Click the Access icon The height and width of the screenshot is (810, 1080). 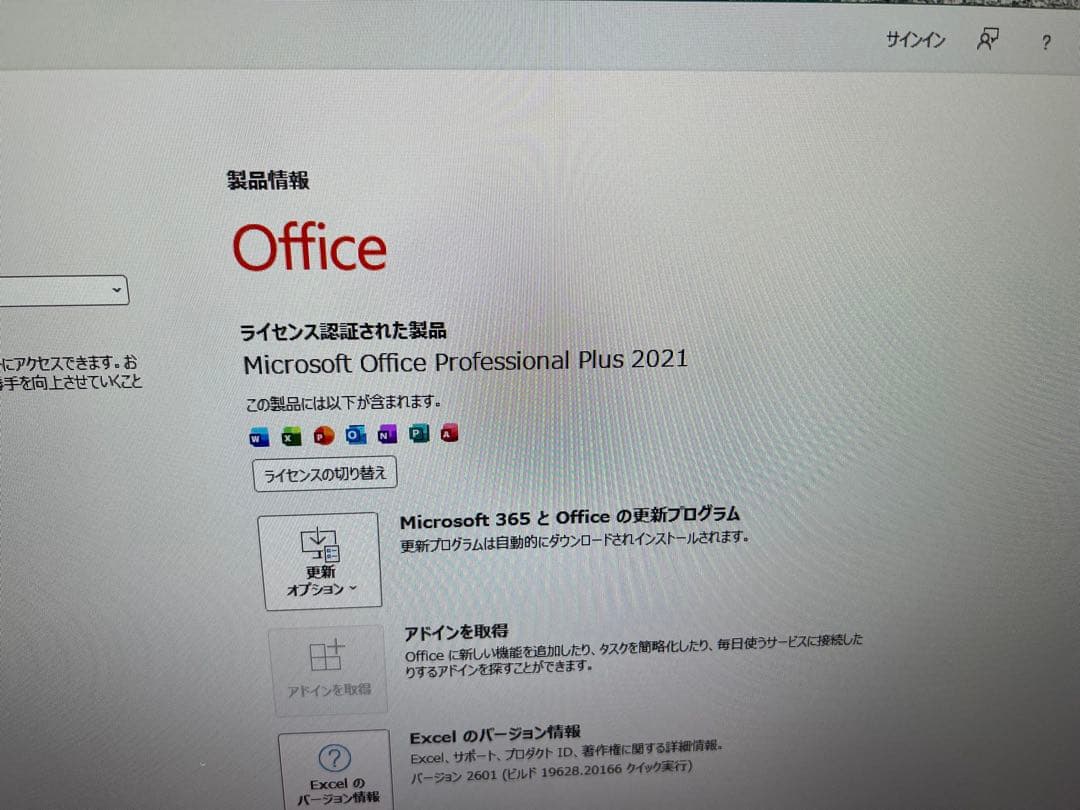coord(448,433)
